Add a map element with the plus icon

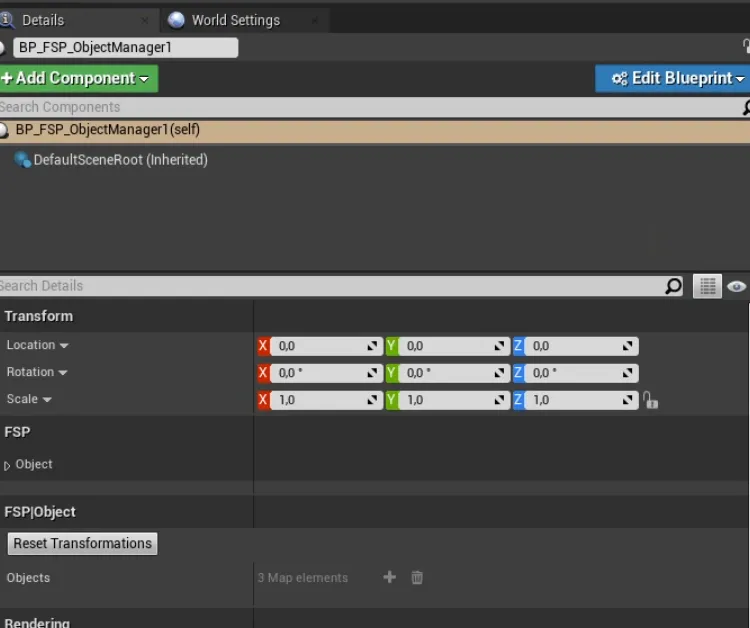390,577
